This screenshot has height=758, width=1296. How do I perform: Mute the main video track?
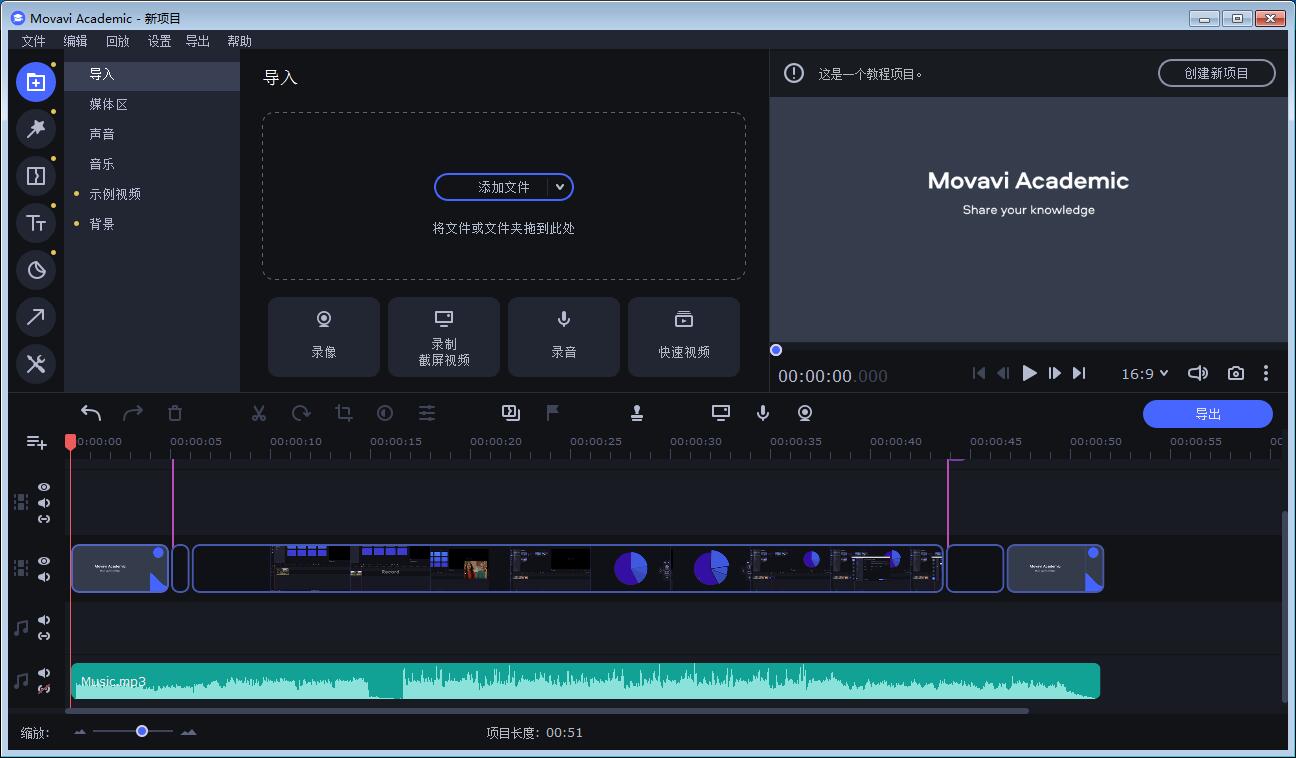tap(44, 577)
